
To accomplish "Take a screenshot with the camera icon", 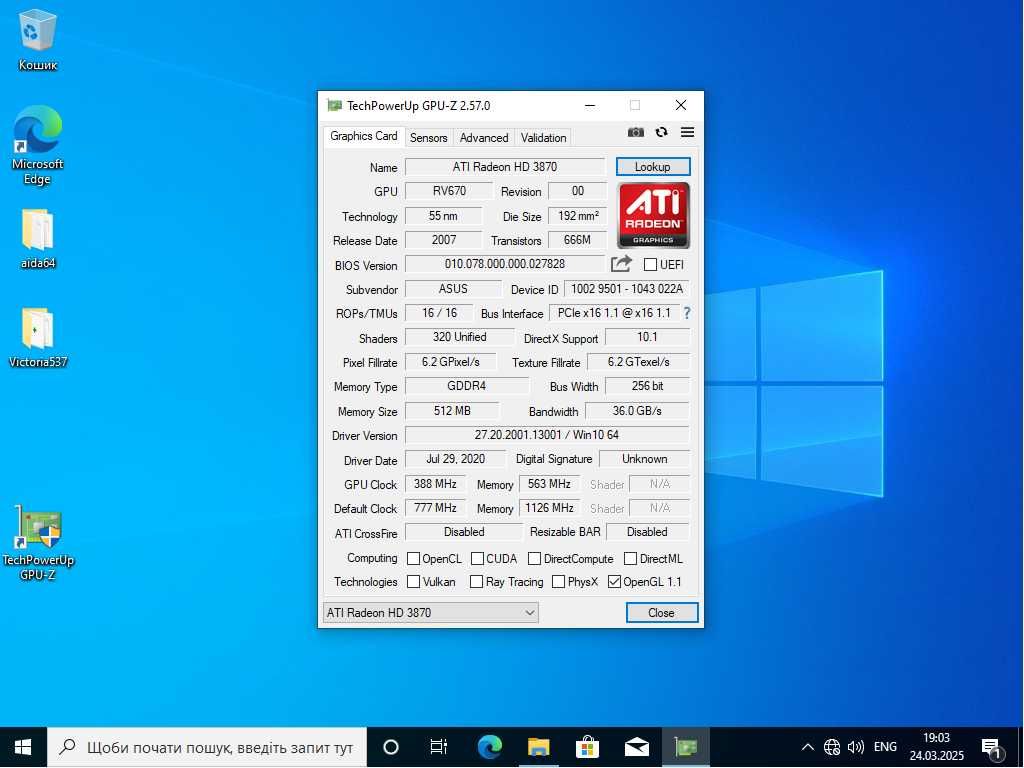I will (635, 133).
